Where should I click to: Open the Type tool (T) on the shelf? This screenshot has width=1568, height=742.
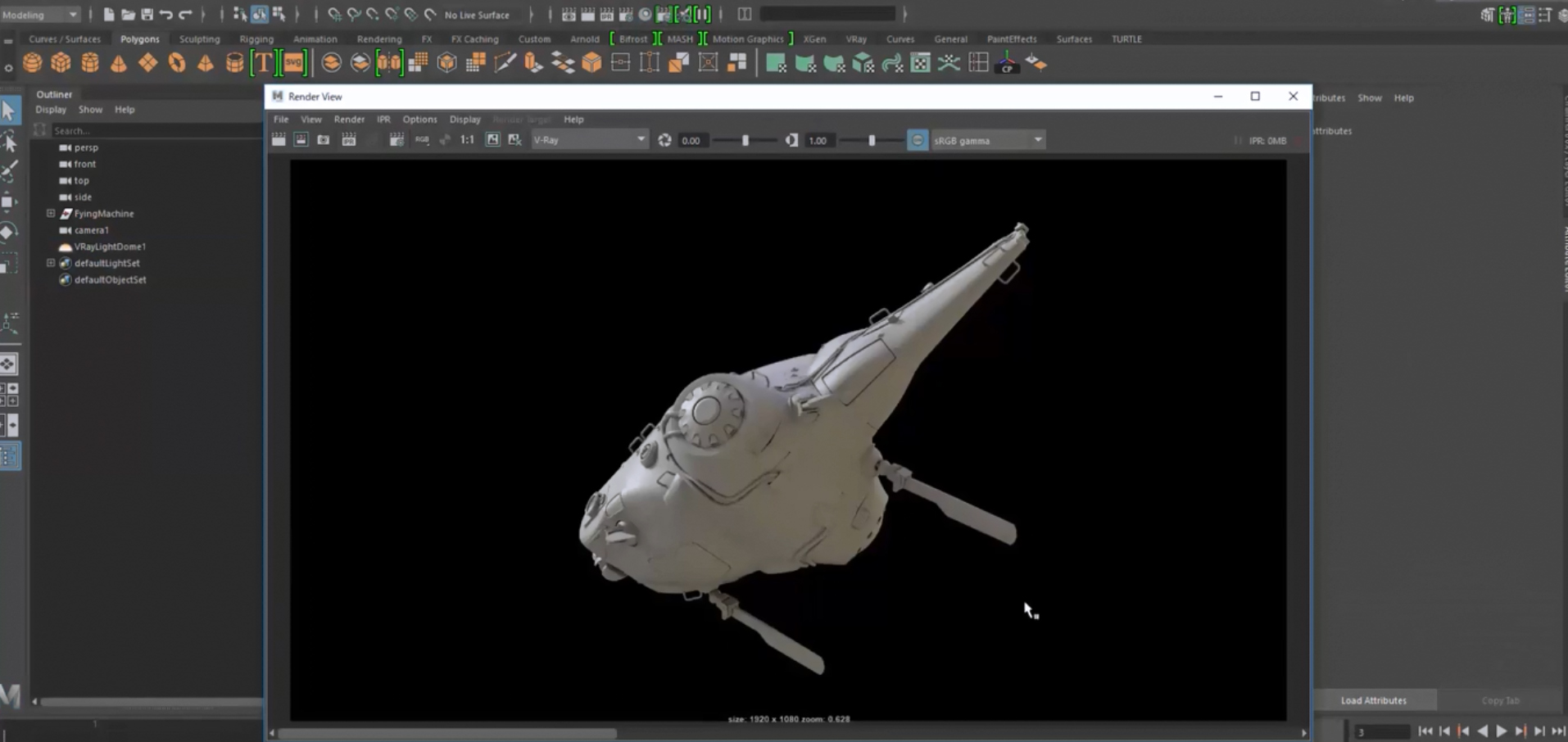pyautogui.click(x=264, y=62)
